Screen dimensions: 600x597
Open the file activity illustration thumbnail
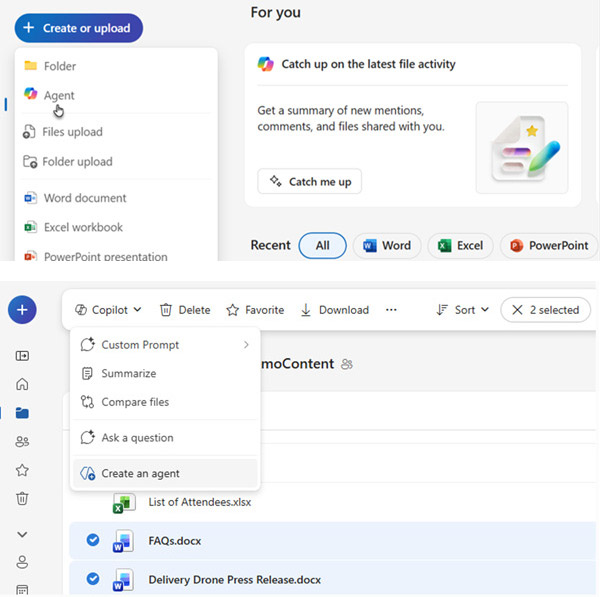click(522, 148)
